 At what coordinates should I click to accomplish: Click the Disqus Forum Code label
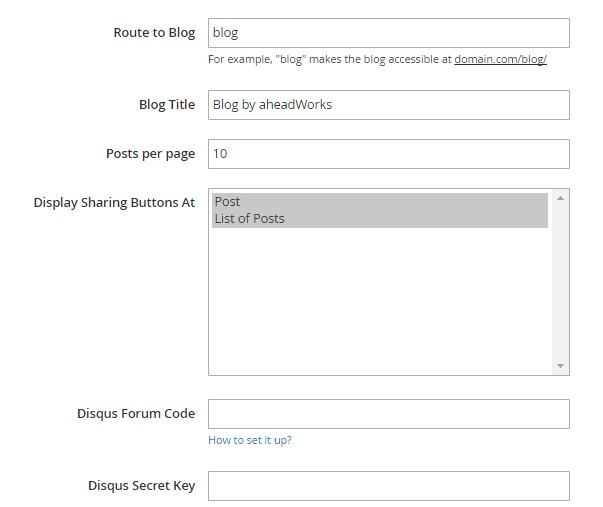pyautogui.click(x=136, y=414)
